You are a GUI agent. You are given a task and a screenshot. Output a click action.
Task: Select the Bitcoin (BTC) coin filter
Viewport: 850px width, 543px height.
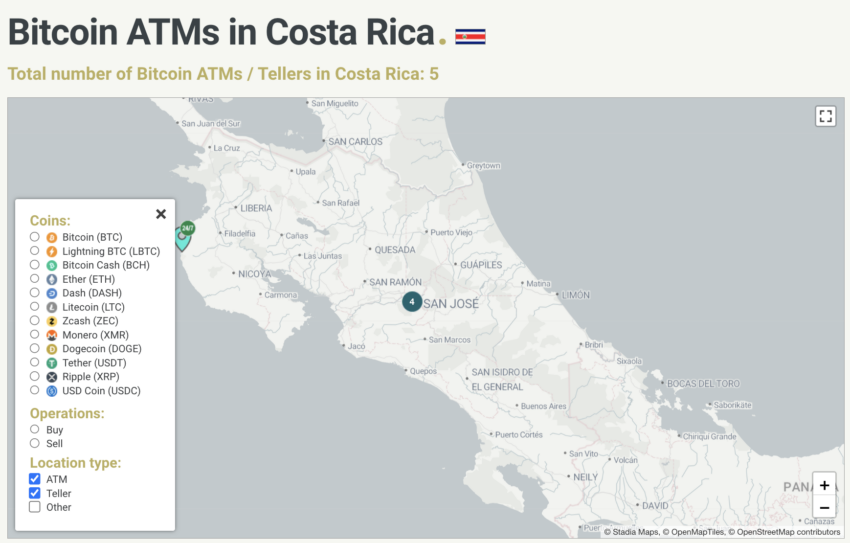tap(35, 237)
